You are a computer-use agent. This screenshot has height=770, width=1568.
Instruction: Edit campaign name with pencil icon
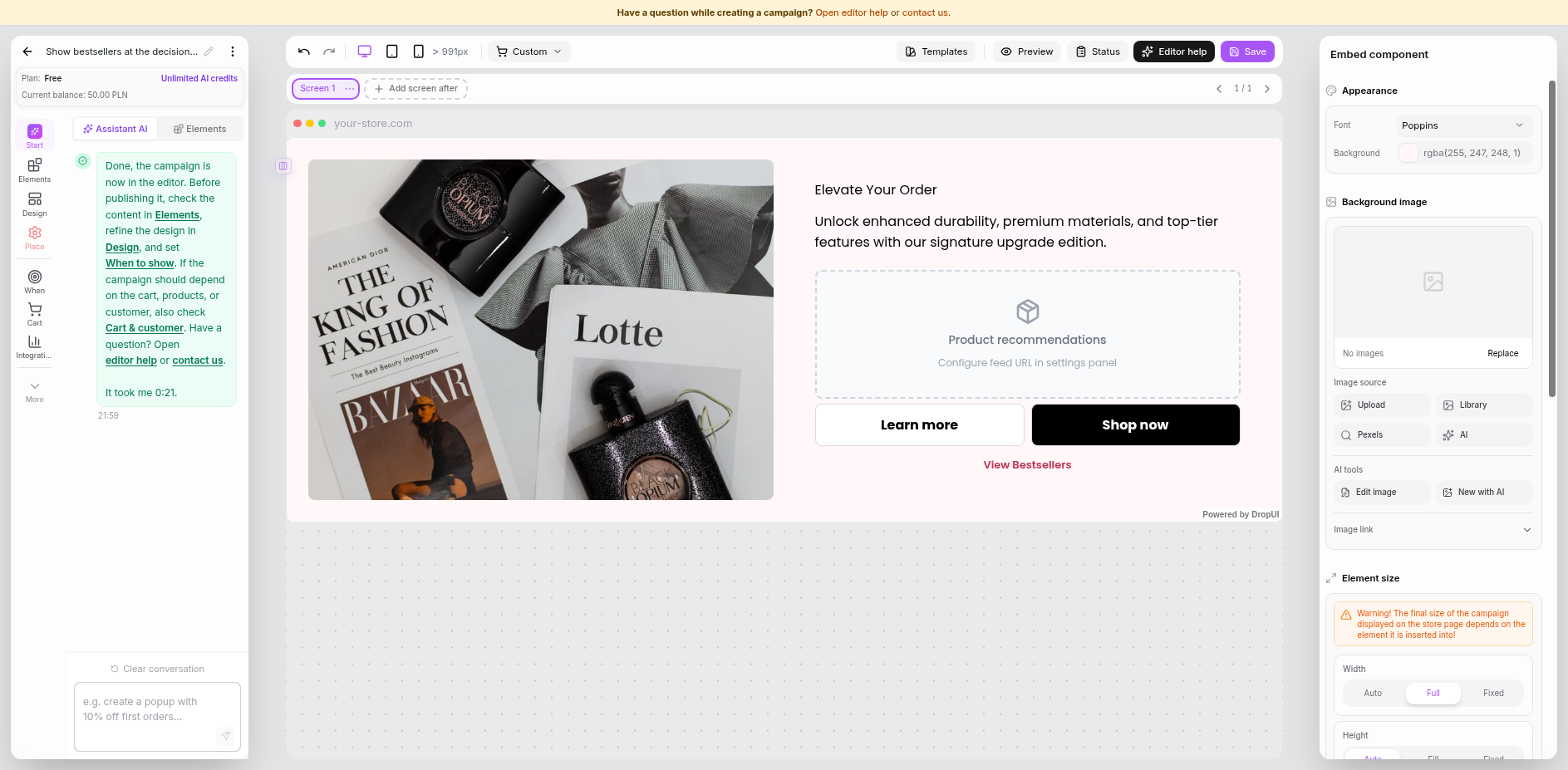pyautogui.click(x=209, y=51)
